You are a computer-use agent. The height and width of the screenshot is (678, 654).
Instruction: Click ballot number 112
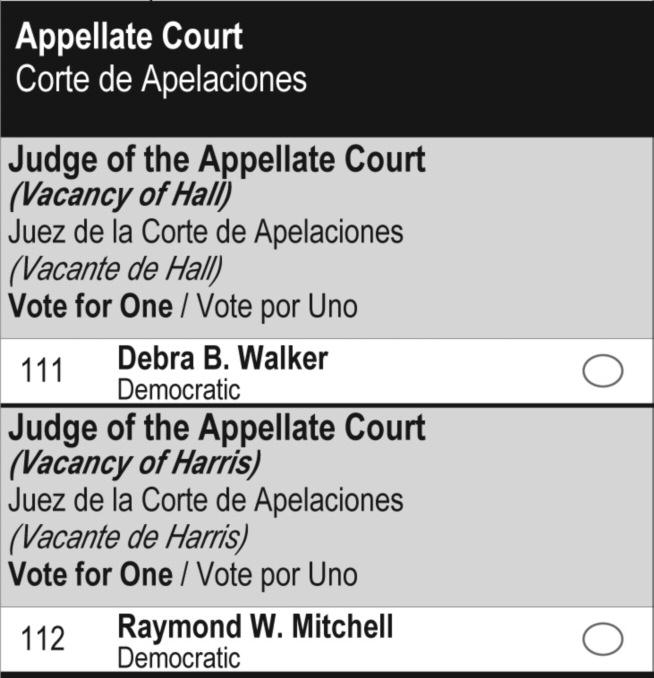pyautogui.click(x=42, y=640)
